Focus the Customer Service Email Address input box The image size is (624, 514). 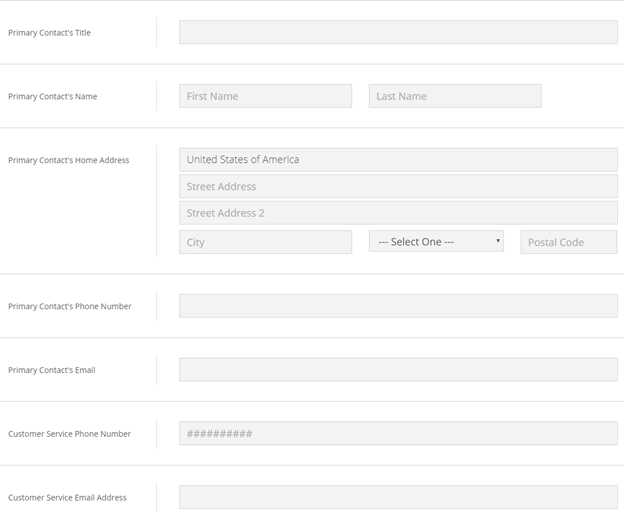click(x=398, y=497)
